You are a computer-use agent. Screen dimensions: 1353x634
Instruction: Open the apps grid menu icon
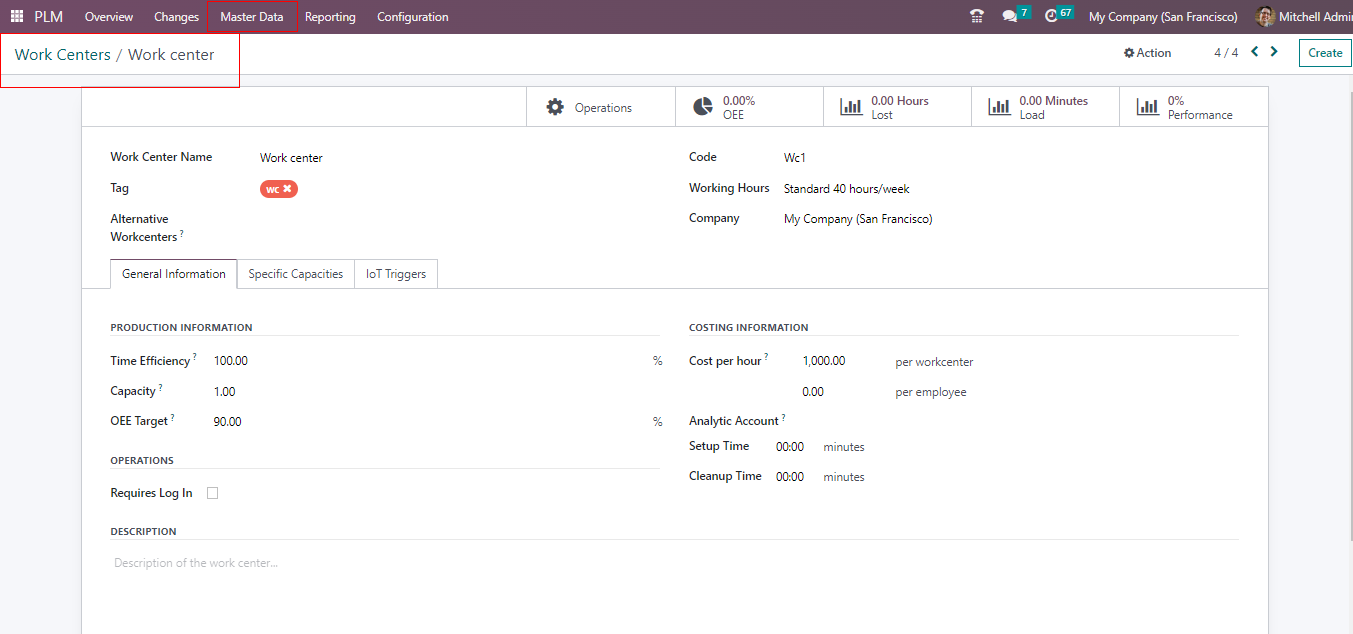click(16, 17)
